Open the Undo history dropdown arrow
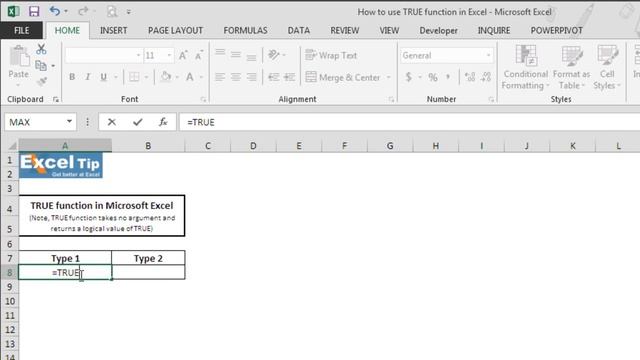The image size is (640, 360). [66, 11]
